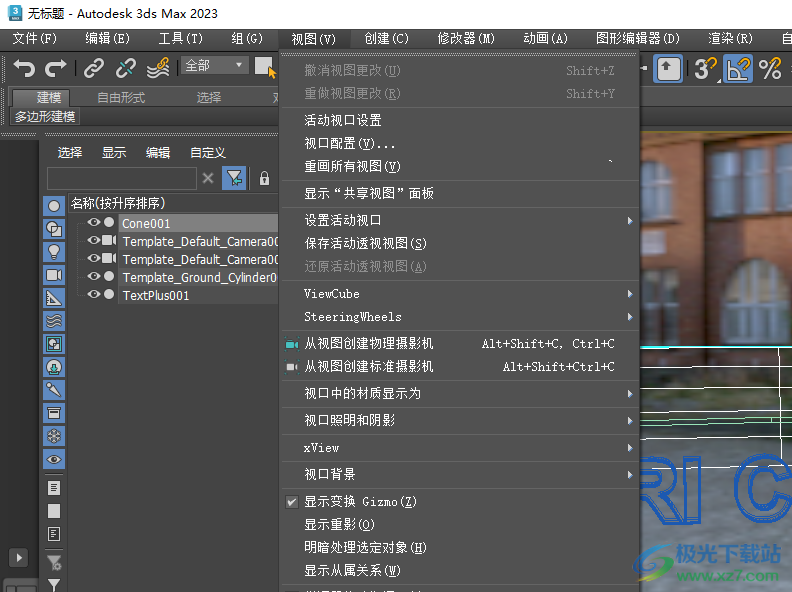Display cameras filter in Scene Explorer
The width and height of the screenshot is (792, 592).
tap(54, 275)
